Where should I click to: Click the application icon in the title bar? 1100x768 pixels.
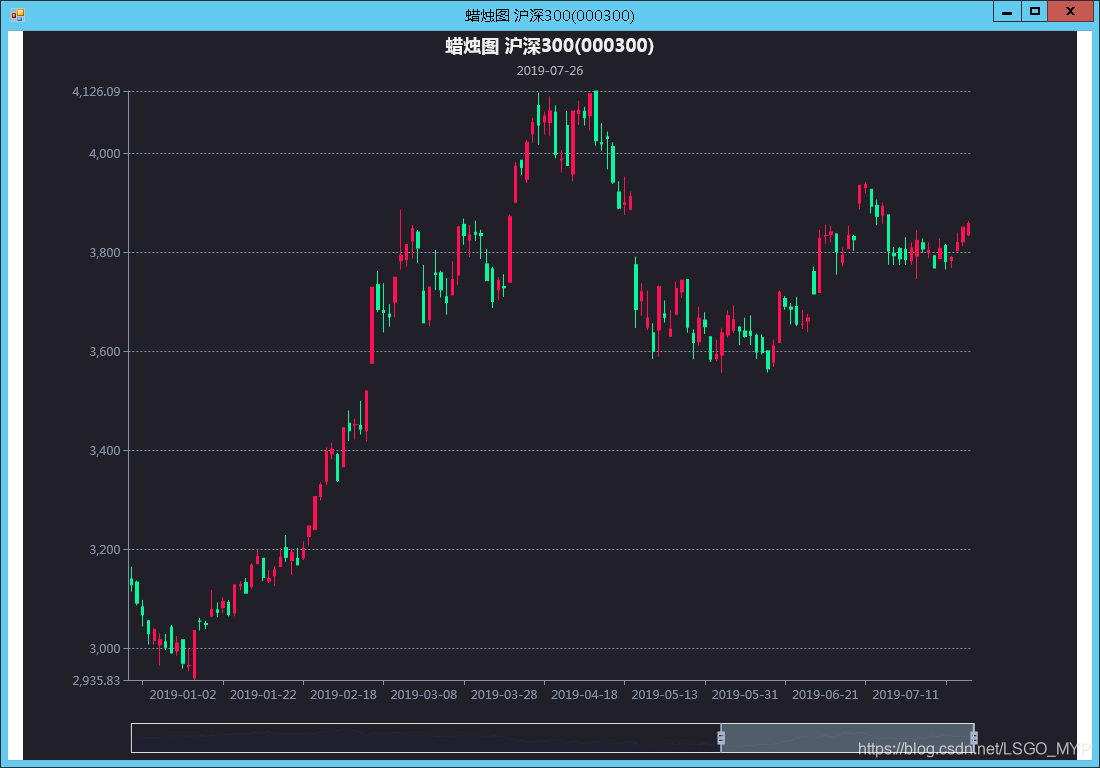18,15
